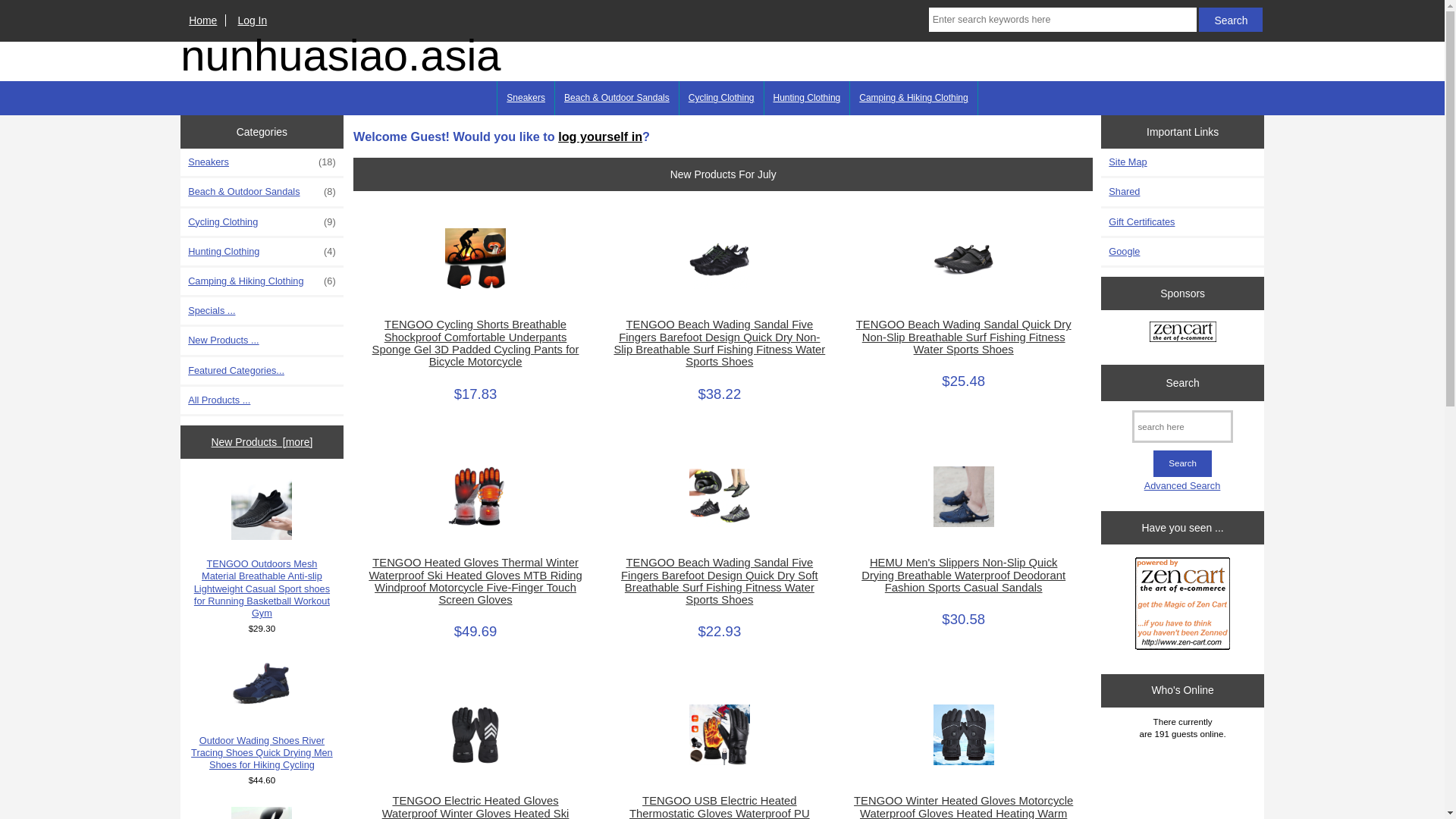Viewport: 1456px width, 819px height.
Task: Open the winter heated motorcycle gloves thumbnail
Action: [x=963, y=735]
